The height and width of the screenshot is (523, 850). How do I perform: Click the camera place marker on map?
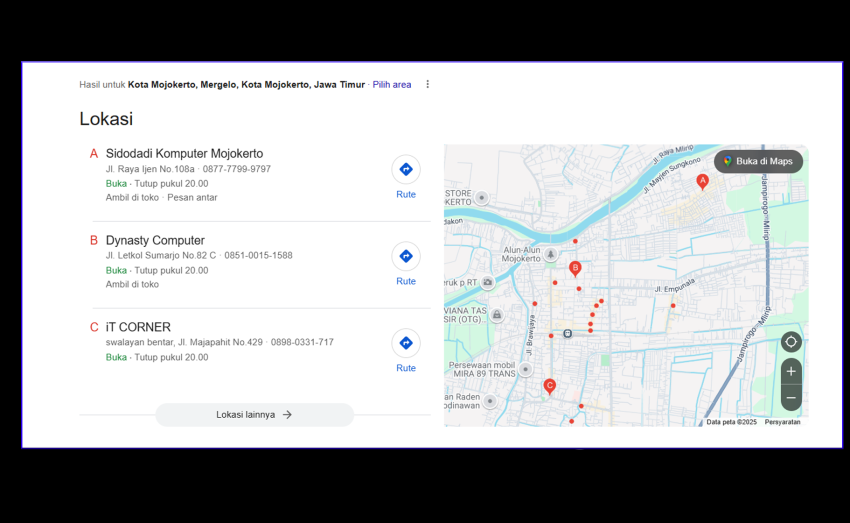488,282
